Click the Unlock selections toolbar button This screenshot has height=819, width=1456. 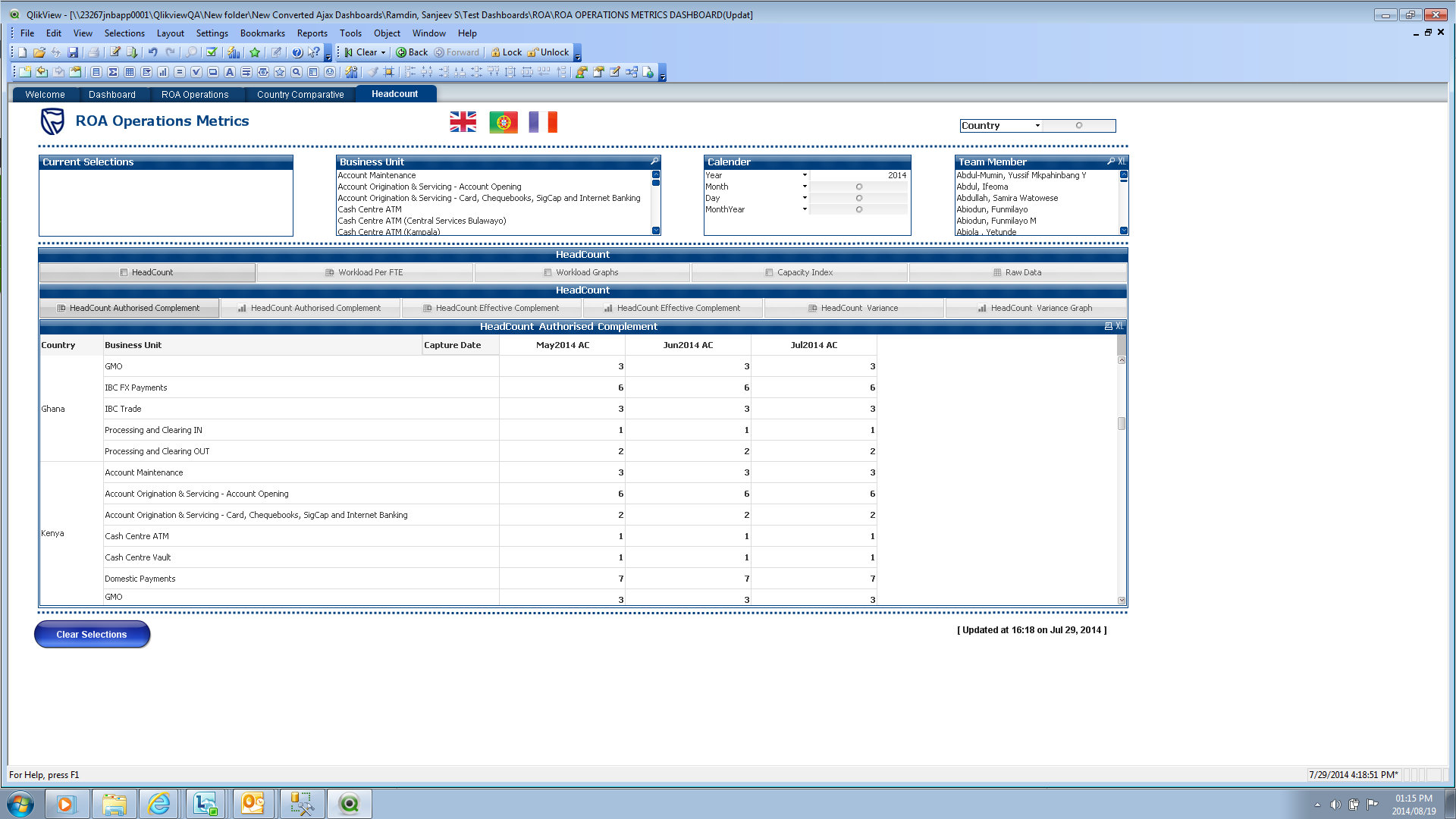(548, 52)
